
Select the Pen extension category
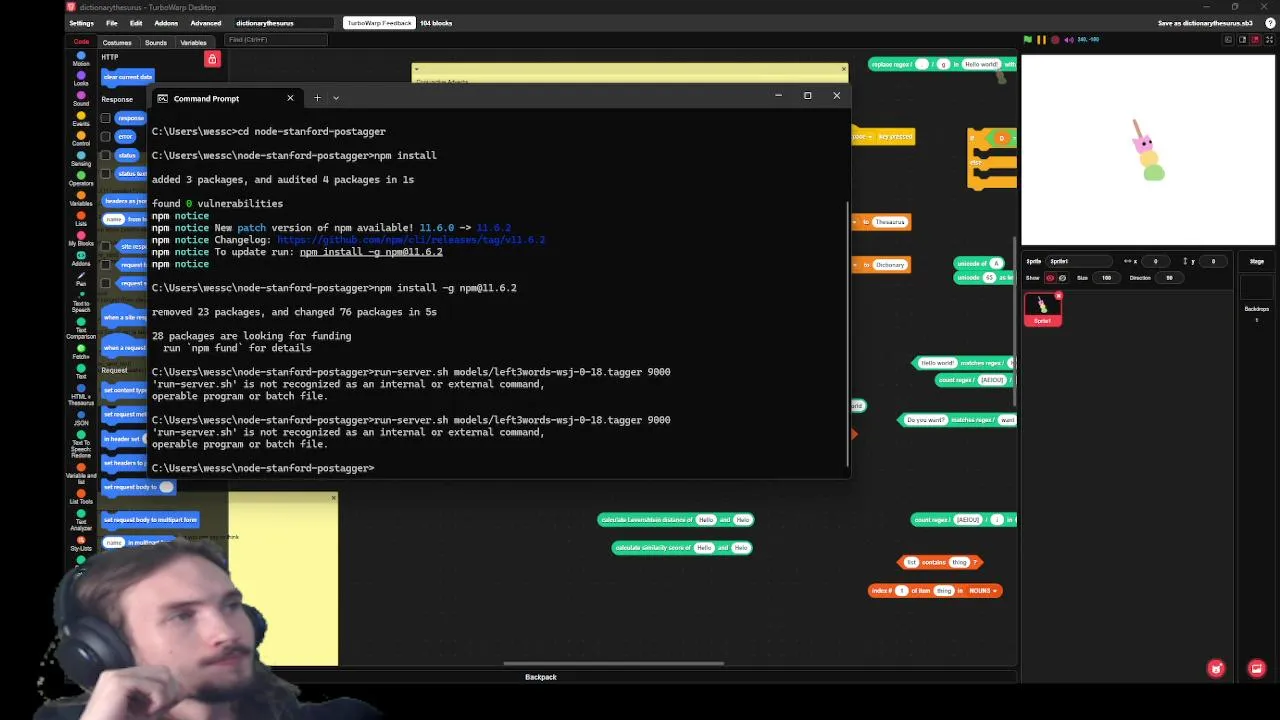(x=81, y=279)
